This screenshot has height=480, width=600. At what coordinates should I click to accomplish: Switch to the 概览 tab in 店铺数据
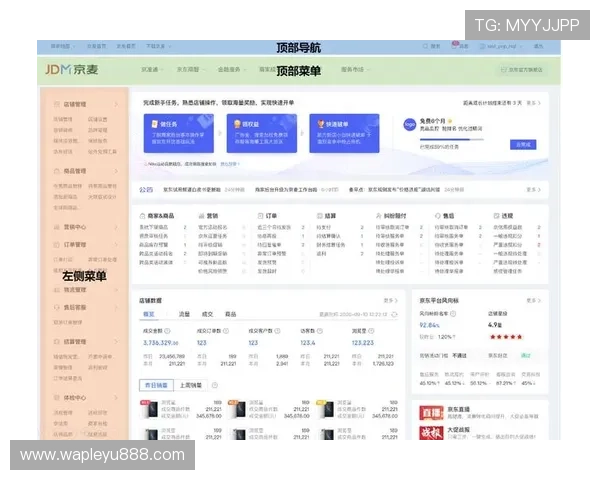tap(148, 314)
